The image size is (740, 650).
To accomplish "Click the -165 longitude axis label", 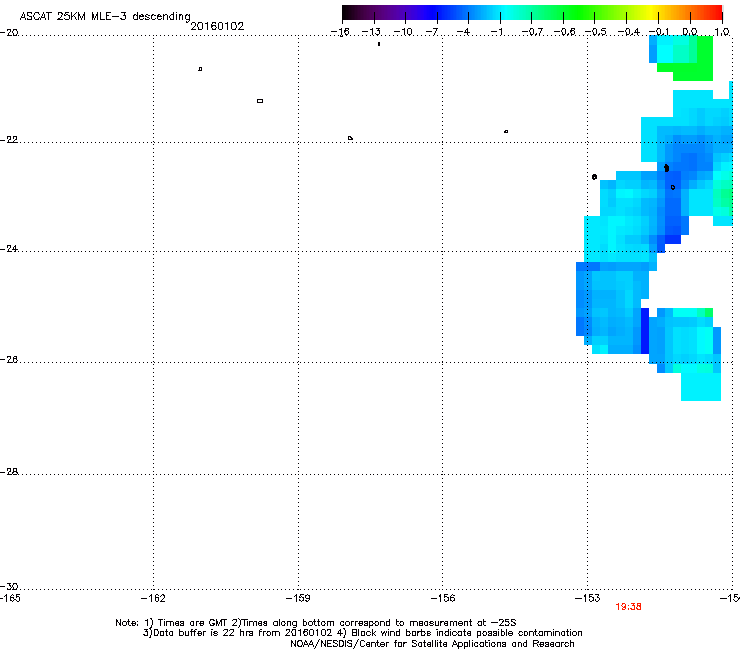I will (x=10, y=599).
